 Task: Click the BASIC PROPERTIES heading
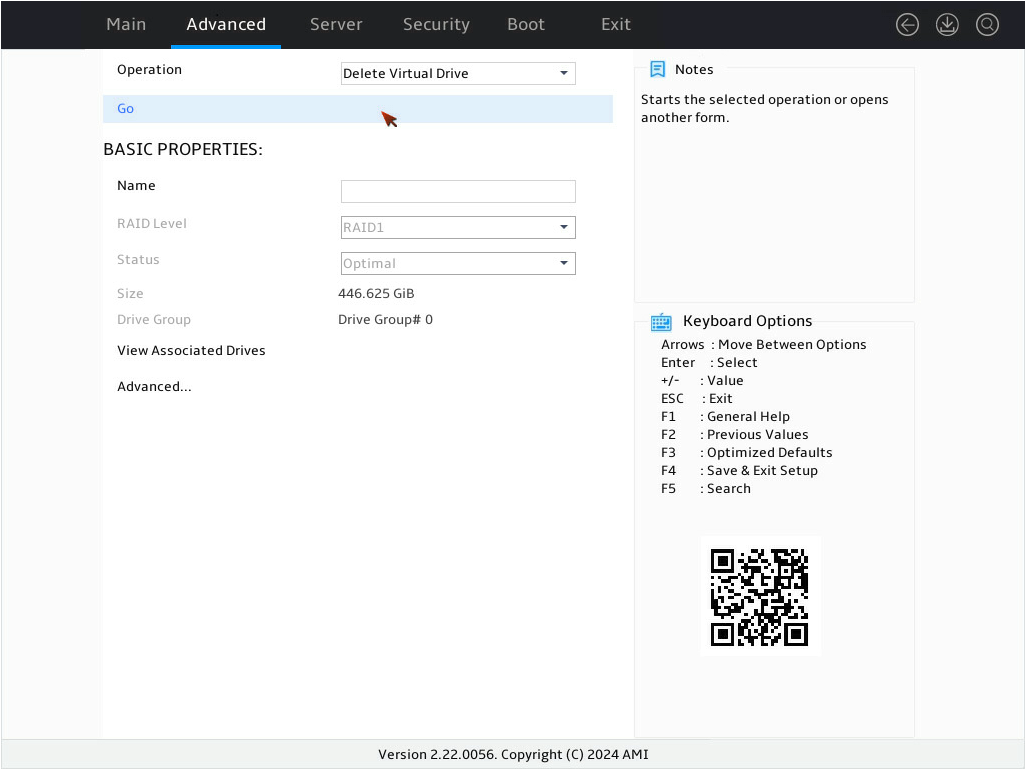tap(183, 150)
